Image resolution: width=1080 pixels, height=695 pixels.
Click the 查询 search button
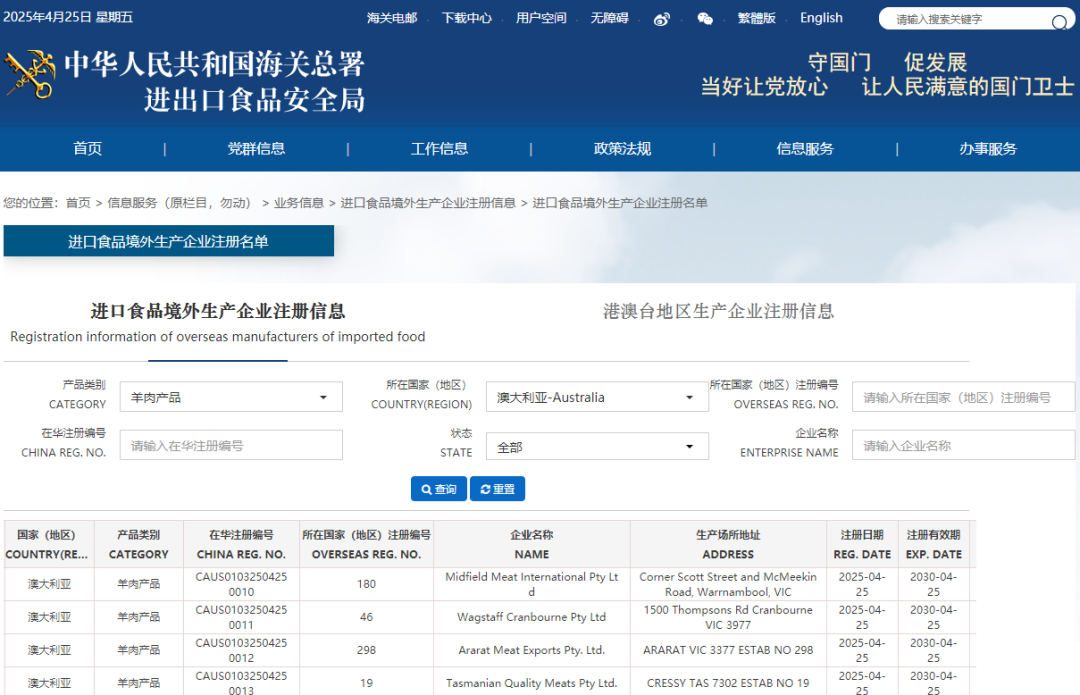[438, 489]
